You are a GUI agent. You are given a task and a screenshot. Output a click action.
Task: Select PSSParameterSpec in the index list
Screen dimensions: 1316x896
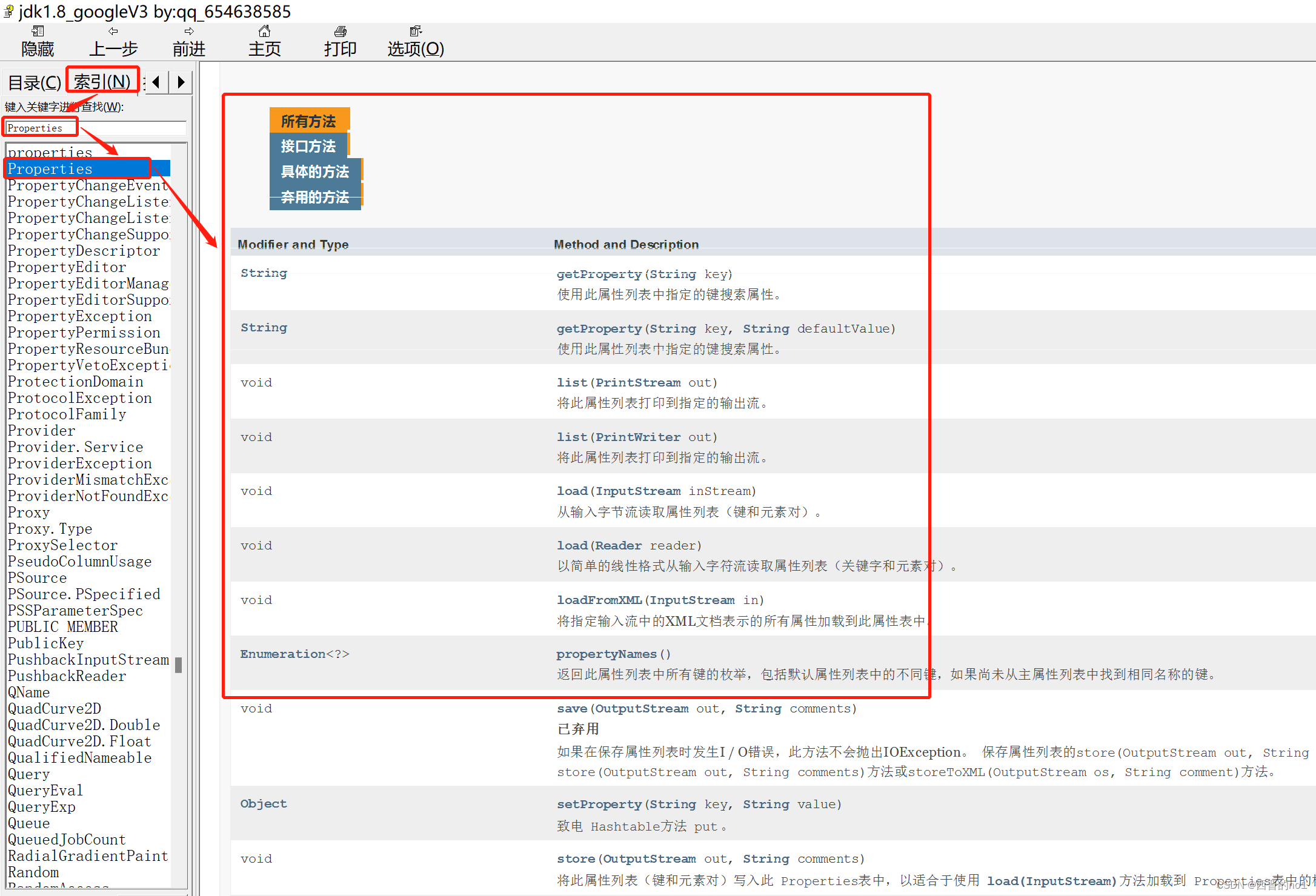tap(76, 610)
